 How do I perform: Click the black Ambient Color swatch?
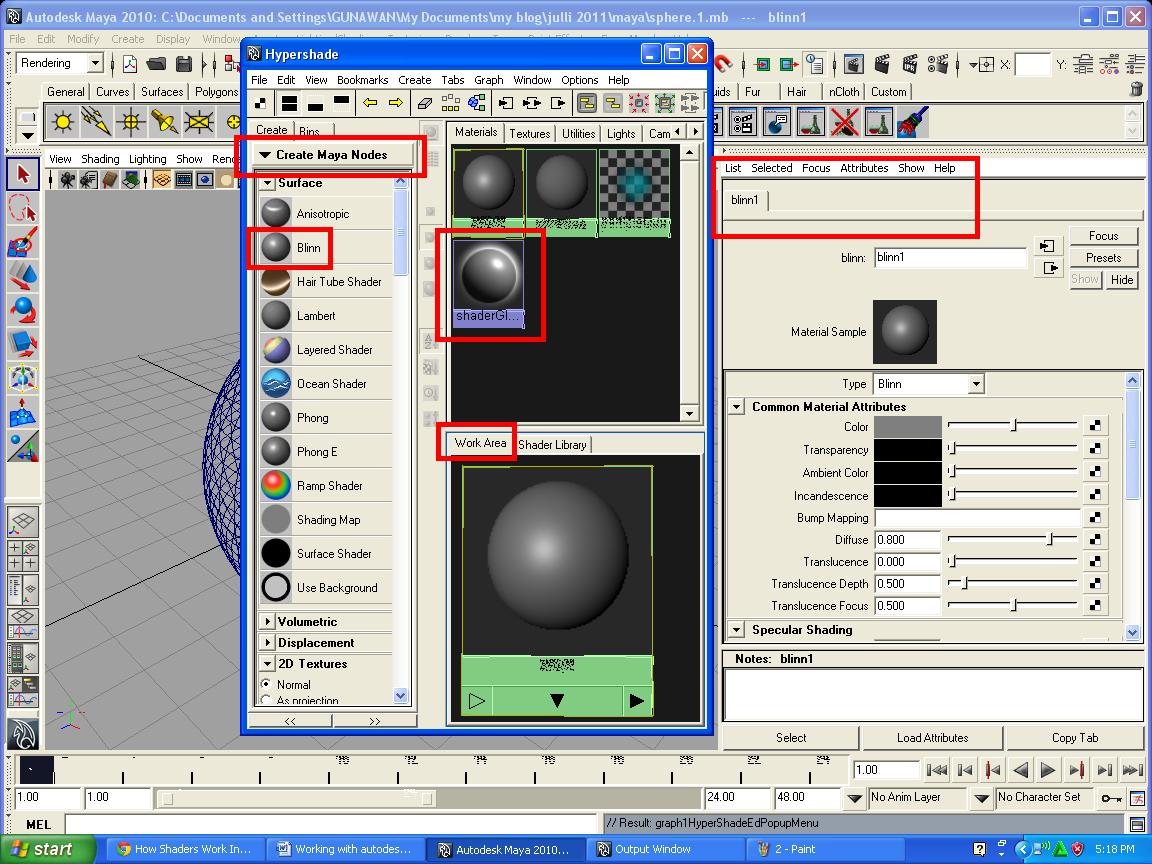point(908,472)
